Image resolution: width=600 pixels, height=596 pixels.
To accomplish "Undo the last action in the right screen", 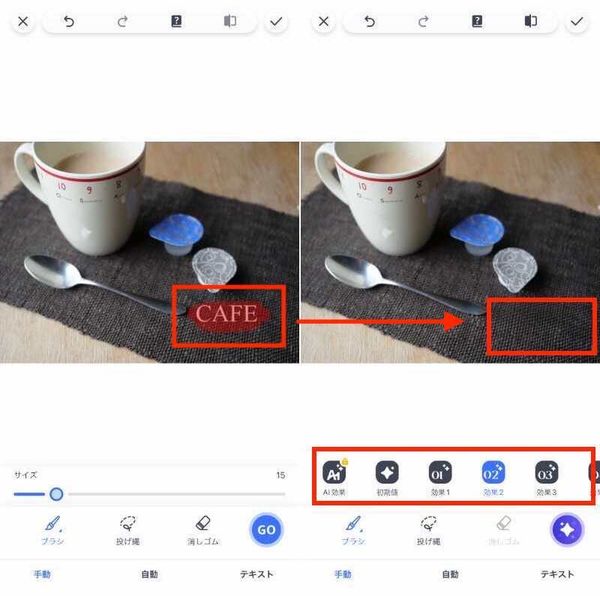I will [x=370, y=22].
